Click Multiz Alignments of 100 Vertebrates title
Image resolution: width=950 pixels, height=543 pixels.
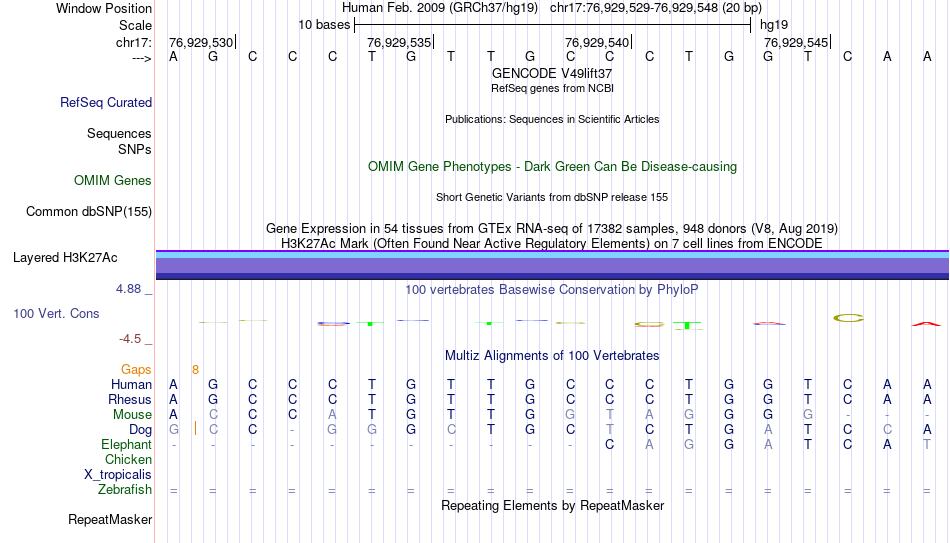[552, 356]
